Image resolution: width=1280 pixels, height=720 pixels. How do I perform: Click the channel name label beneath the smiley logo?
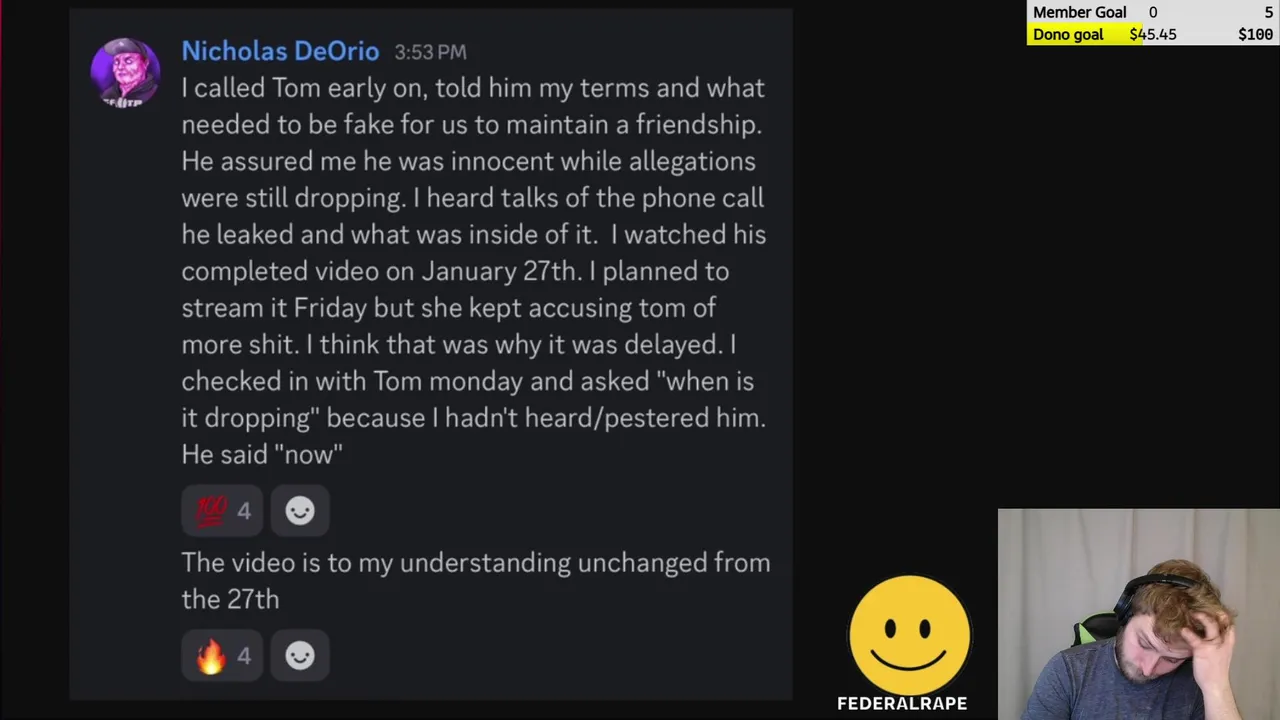[902, 703]
